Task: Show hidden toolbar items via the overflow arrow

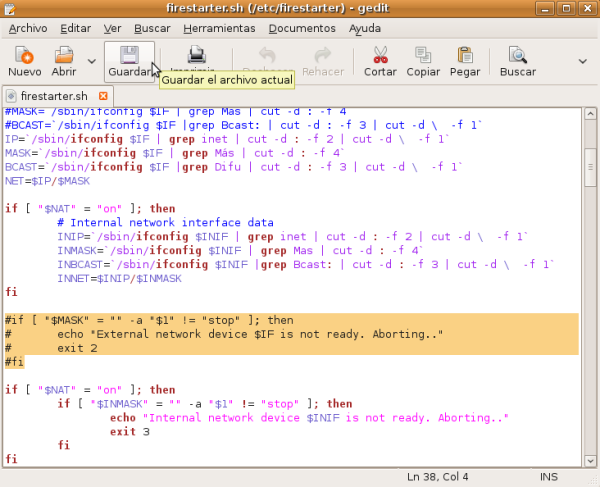Action: pos(583,62)
